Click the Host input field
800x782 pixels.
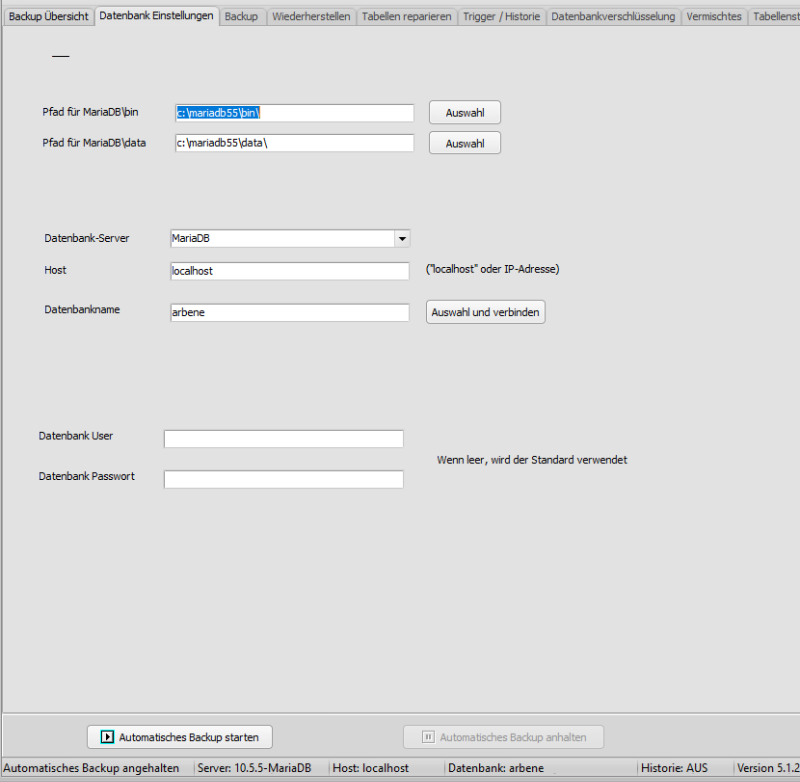point(290,271)
